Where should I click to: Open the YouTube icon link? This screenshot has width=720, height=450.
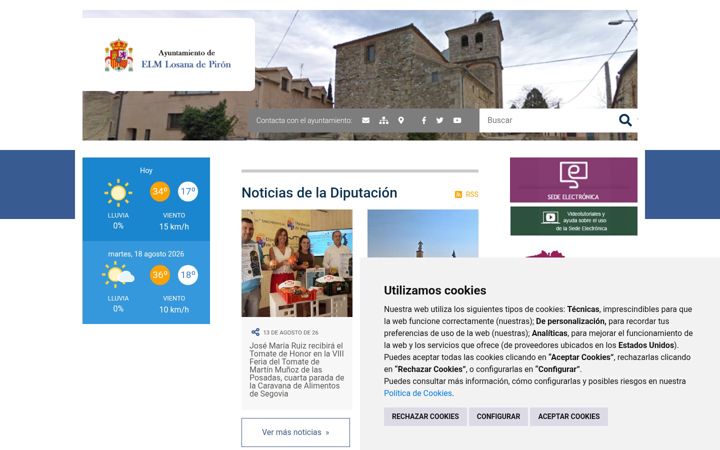(457, 120)
